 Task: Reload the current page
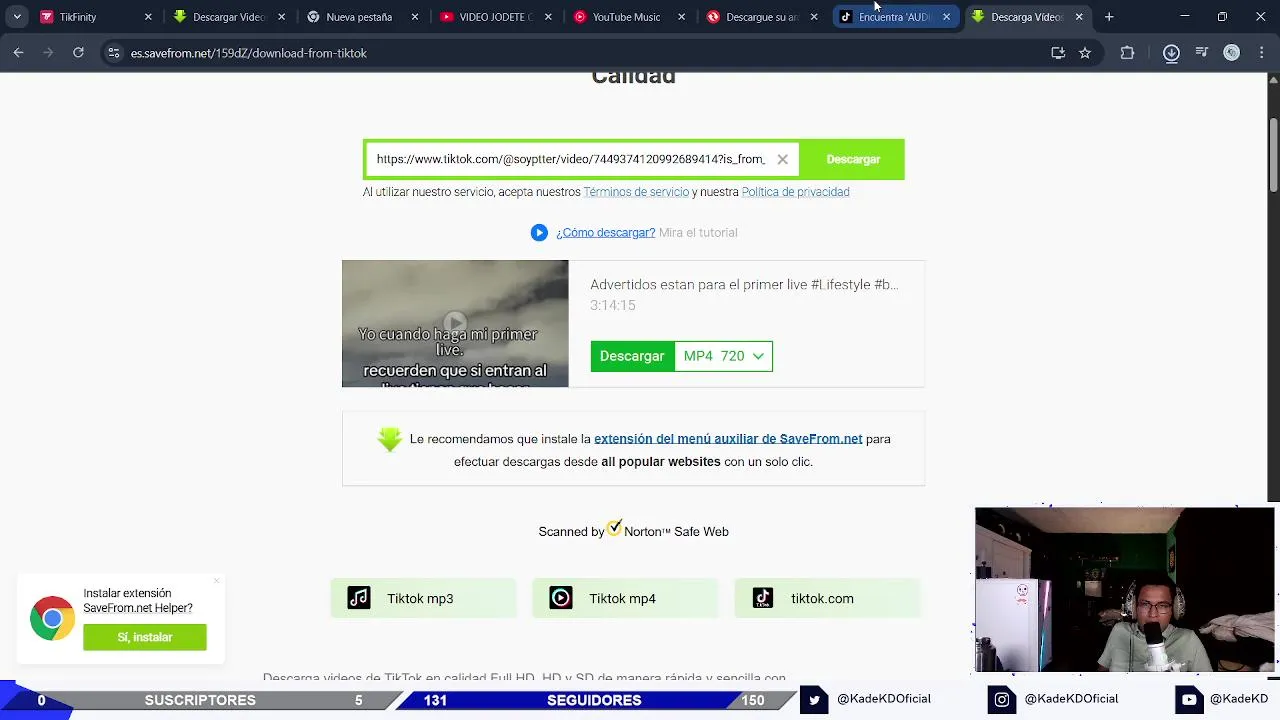[78, 53]
